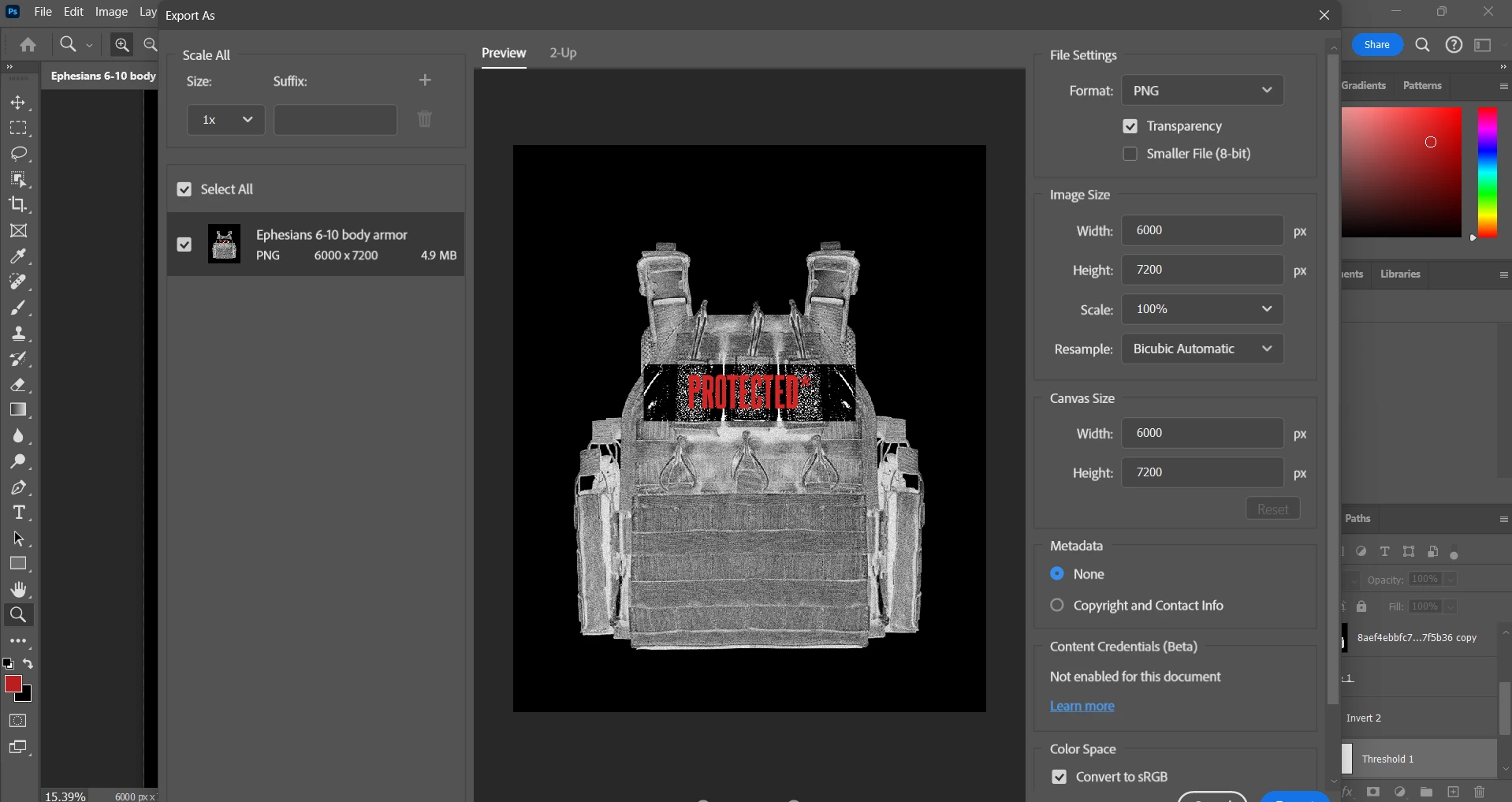The width and height of the screenshot is (1512, 802).
Task: Open the Image menu
Action: coord(111,12)
